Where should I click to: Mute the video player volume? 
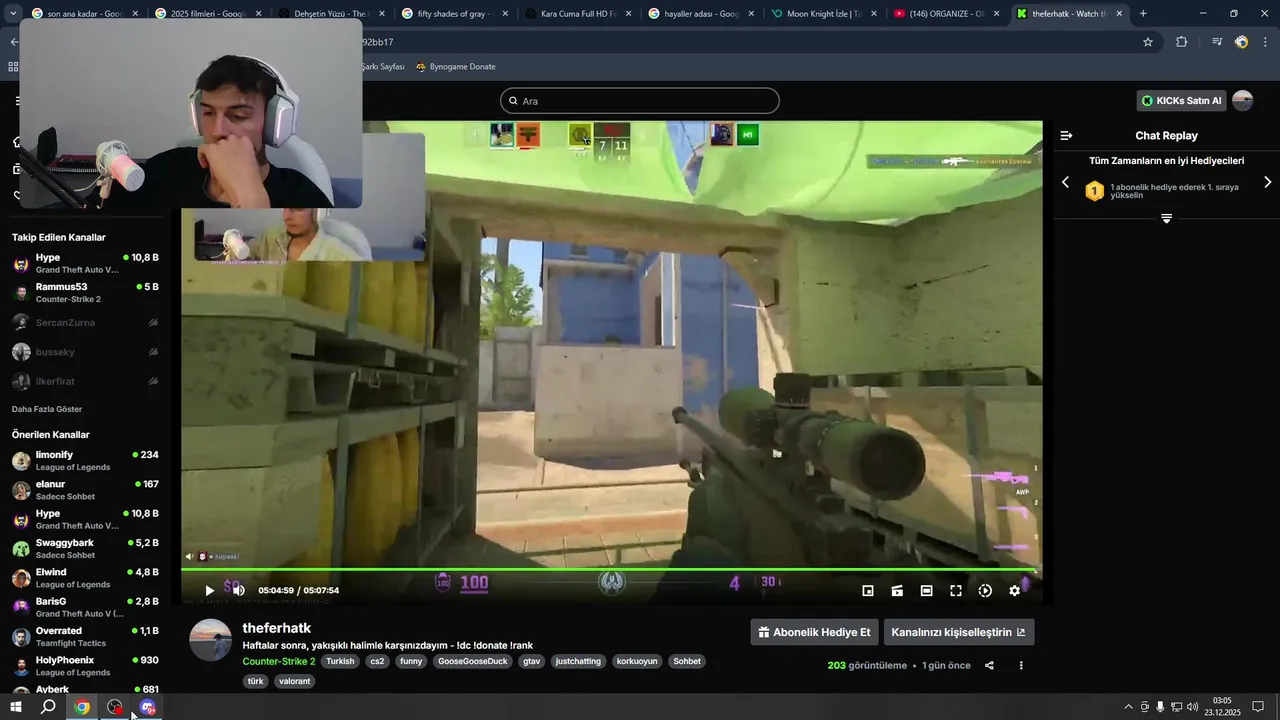click(238, 591)
